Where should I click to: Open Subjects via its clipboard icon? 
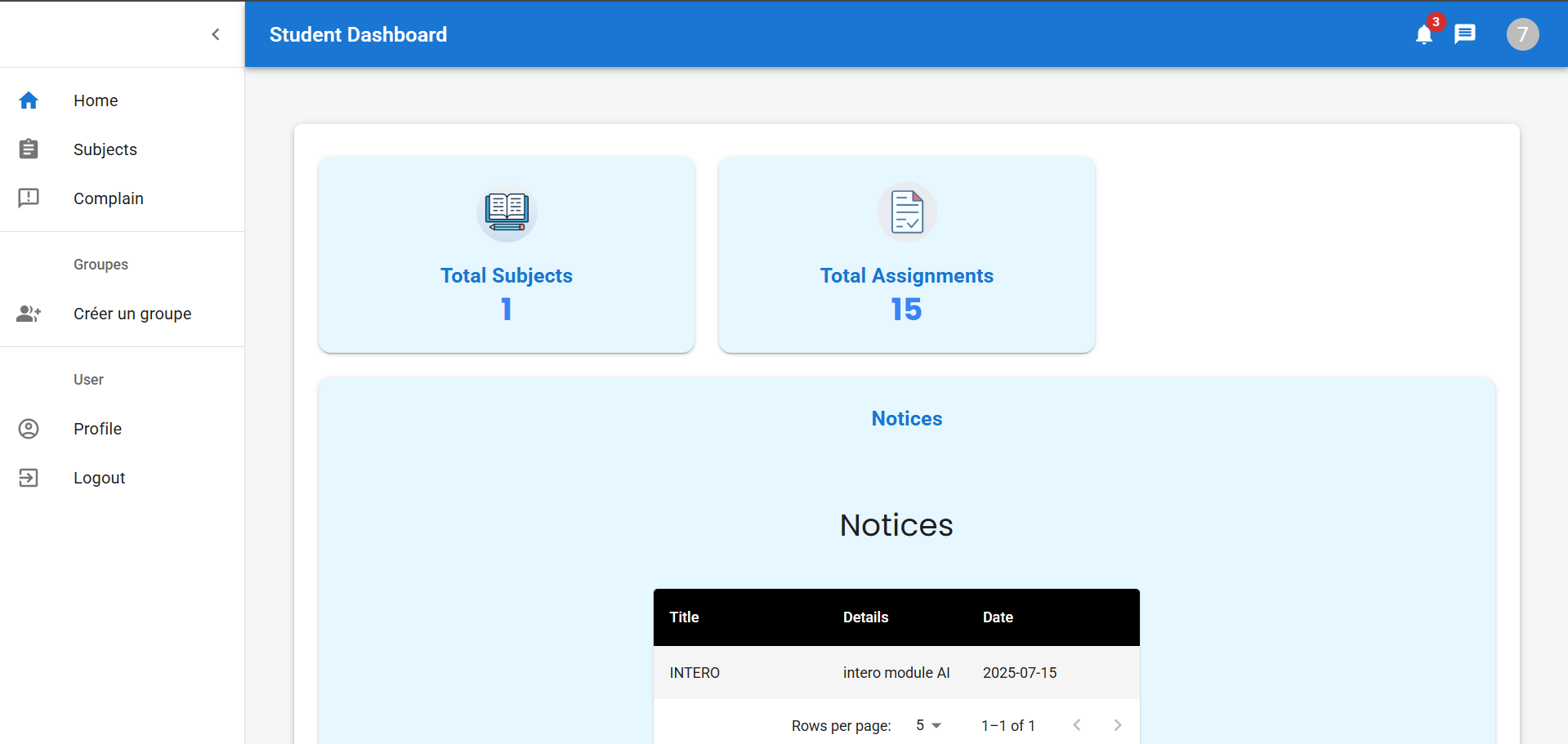pyautogui.click(x=29, y=149)
